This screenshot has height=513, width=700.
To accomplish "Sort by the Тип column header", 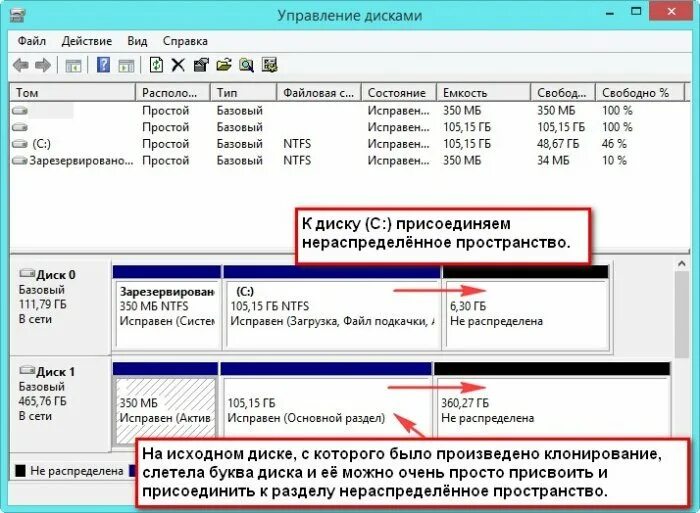I will click(x=243, y=92).
